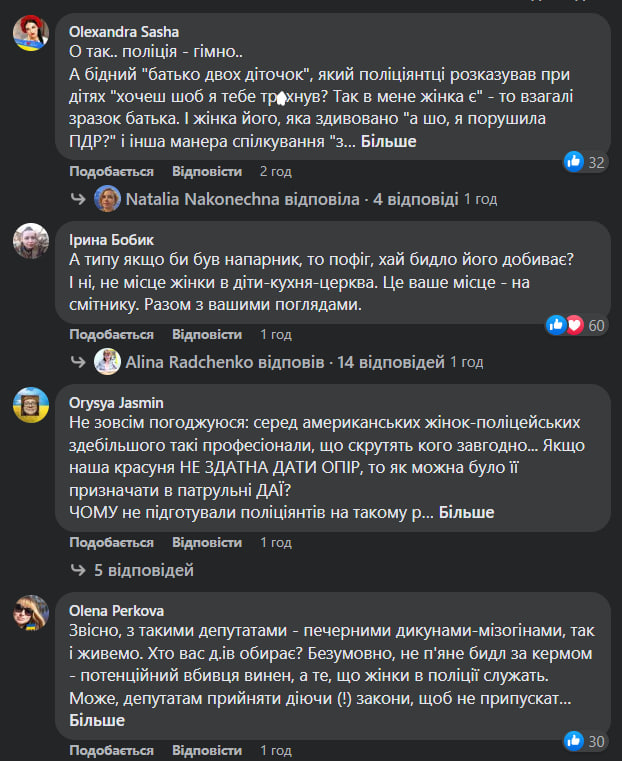Image resolution: width=622 pixels, height=761 pixels.
Task: Expand Olena Perkova's comment with Більше
Action: tap(97, 720)
